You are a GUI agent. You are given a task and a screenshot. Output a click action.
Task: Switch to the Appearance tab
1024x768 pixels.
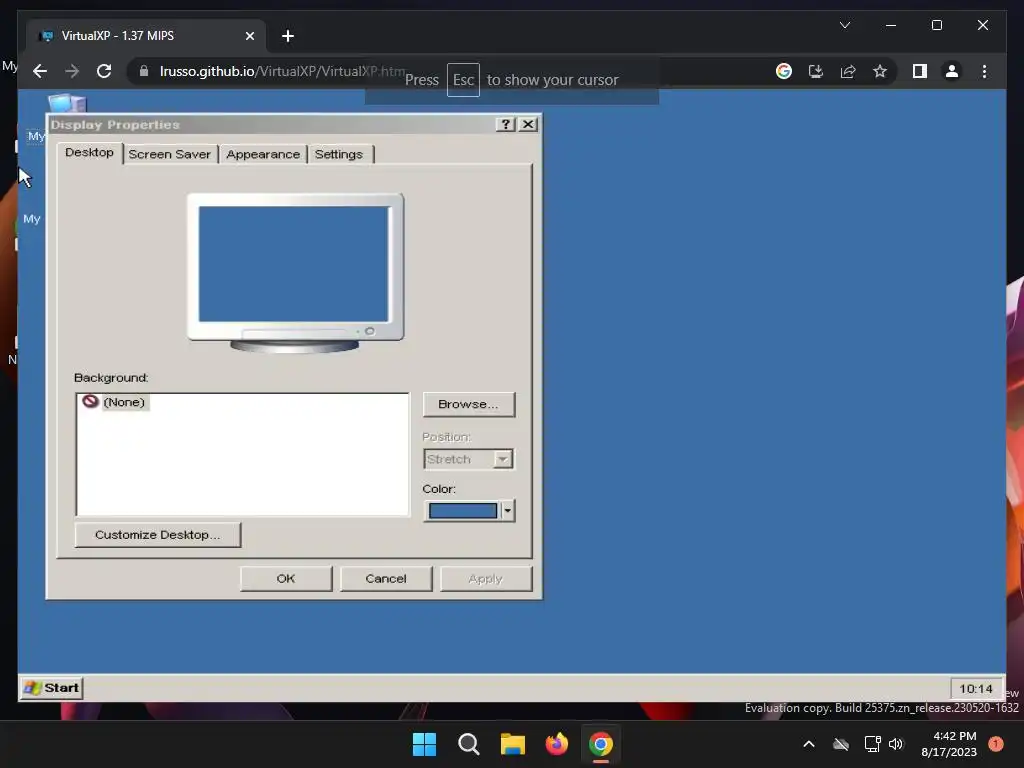(263, 154)
